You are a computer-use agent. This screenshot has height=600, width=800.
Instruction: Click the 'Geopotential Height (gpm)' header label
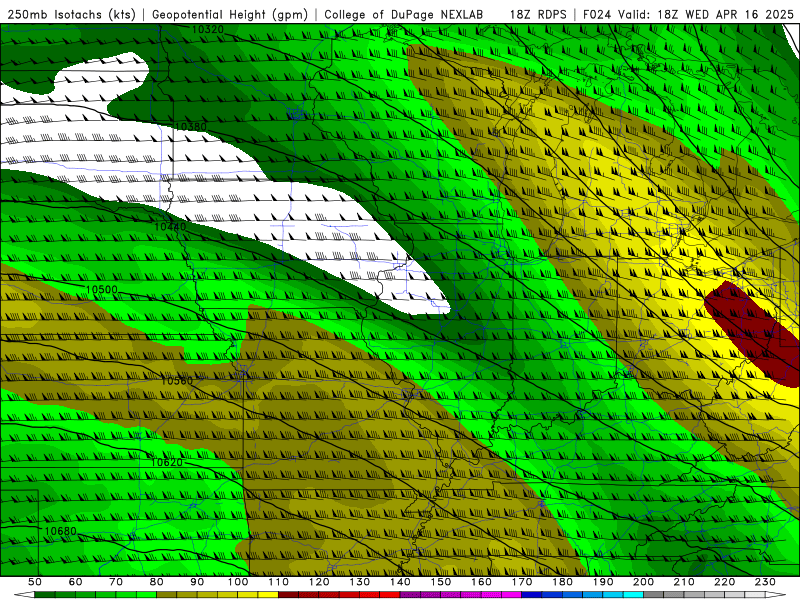pos(230,15)
